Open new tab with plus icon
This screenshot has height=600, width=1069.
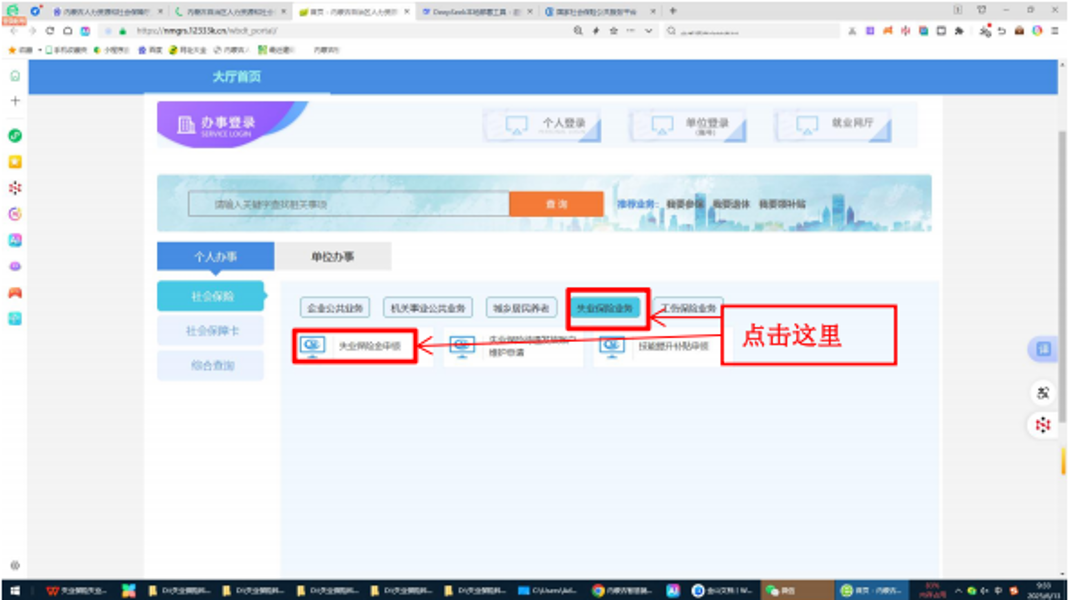(672, 11)
